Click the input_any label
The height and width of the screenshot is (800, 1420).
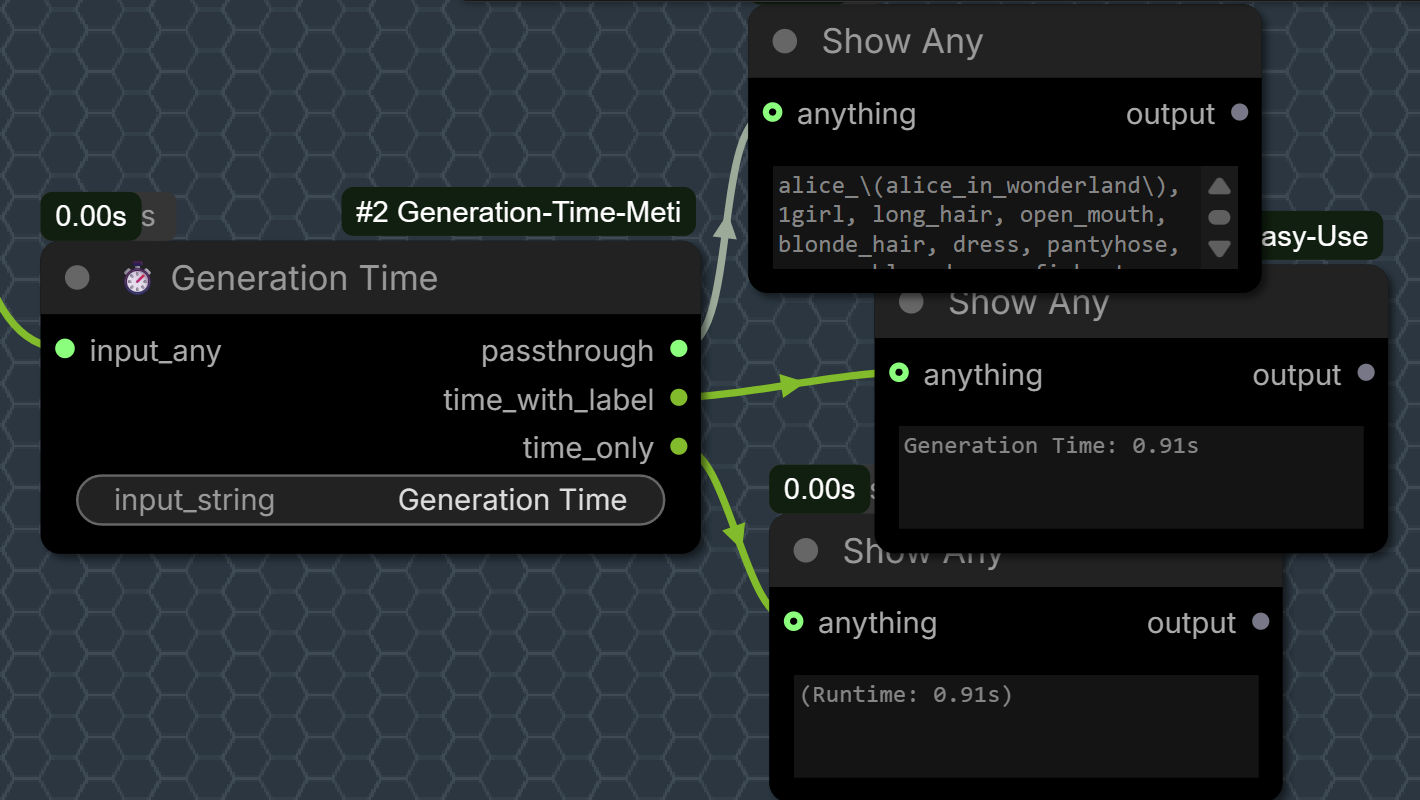click(x=155, y=351)
